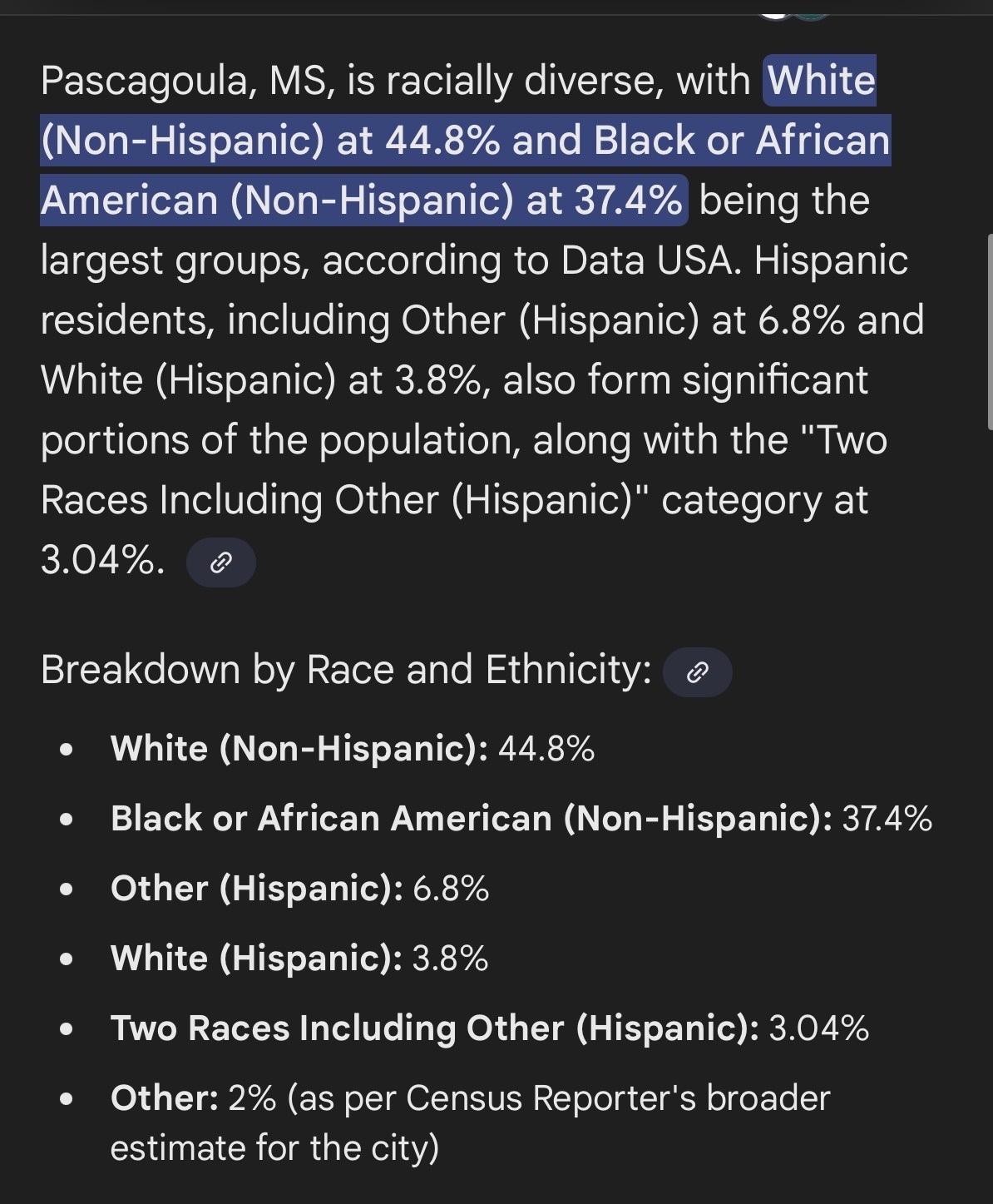Open the link icon beside Breakdown heading
The width and height of the screenshot is (993, 1204).
pos(697,672)
